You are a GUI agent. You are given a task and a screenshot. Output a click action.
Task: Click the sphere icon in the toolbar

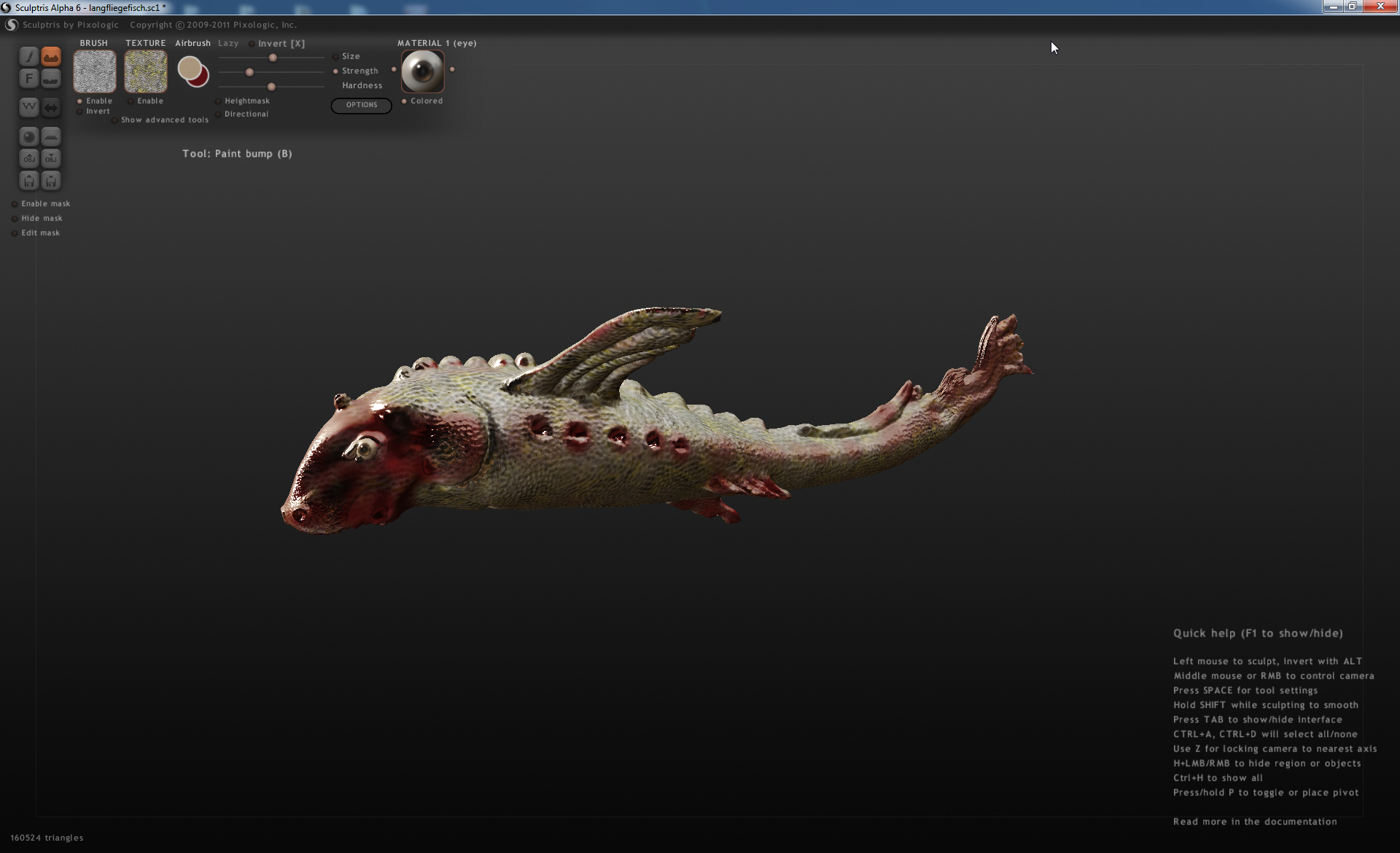(x=28, y=137)
